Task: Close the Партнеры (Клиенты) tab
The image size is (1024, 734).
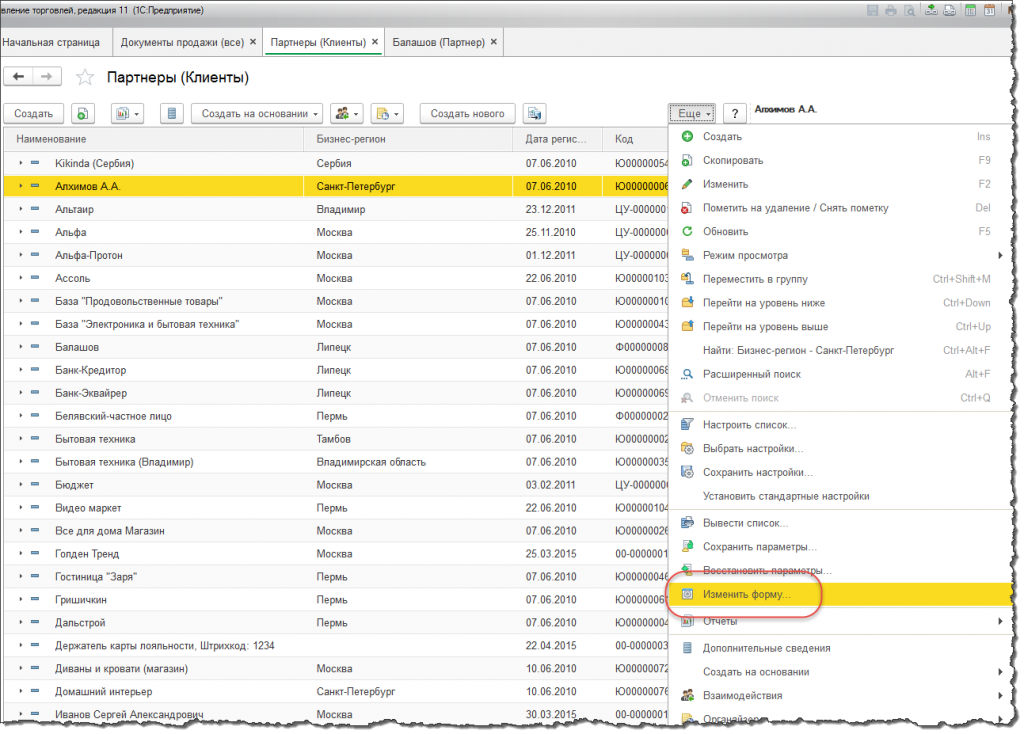Action: pos(375,42)
